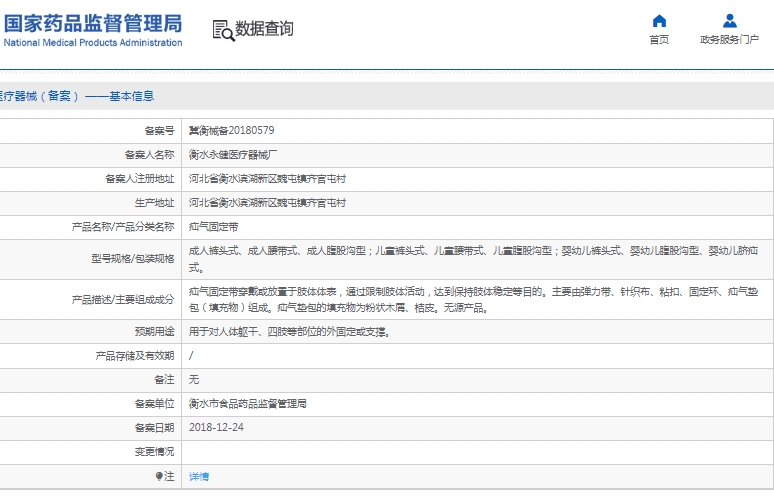The image size is (774, 496).
Task: Click the 变更情况 label
Action: tap(155, 452)
